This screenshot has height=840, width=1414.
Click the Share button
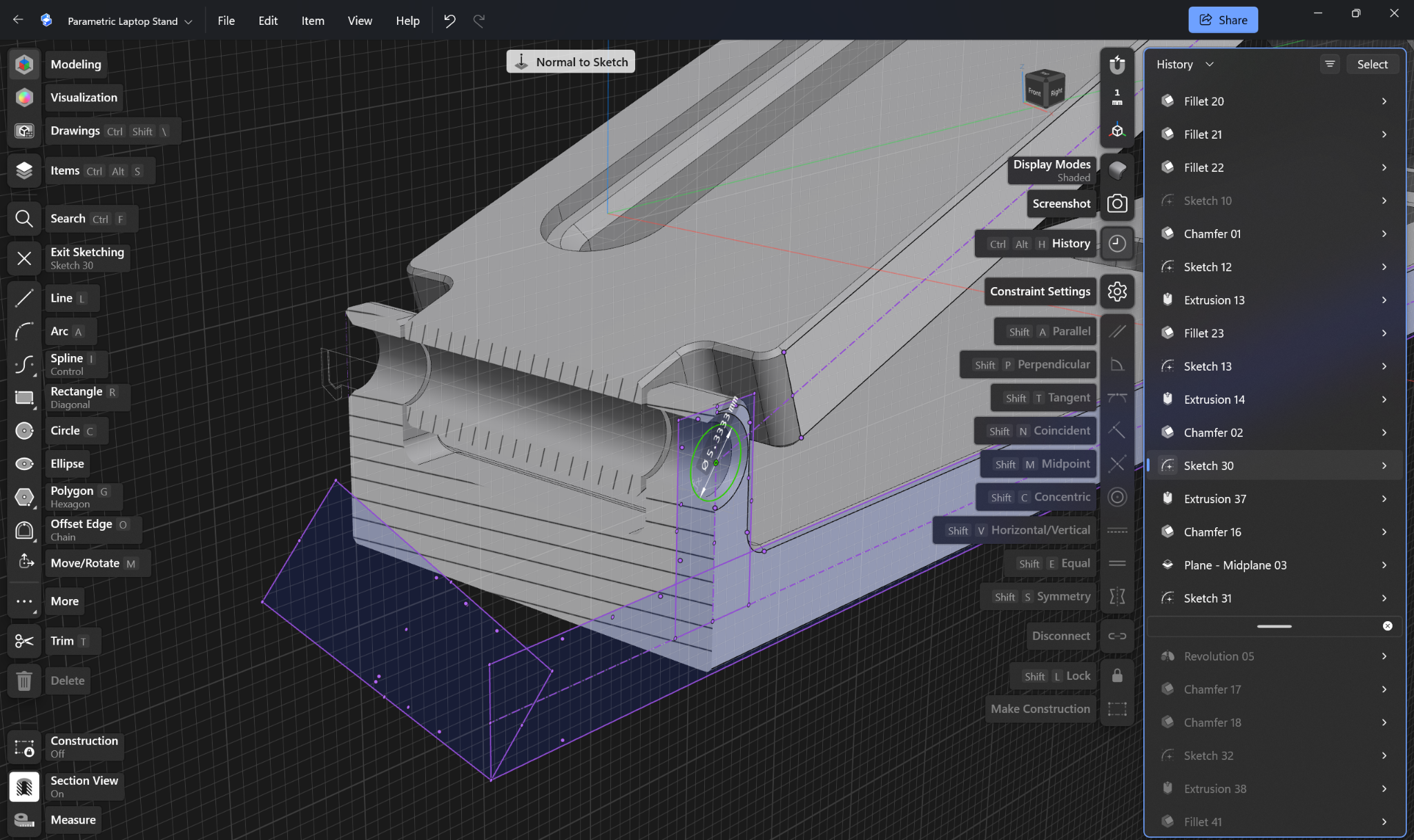coord(1223,20)
